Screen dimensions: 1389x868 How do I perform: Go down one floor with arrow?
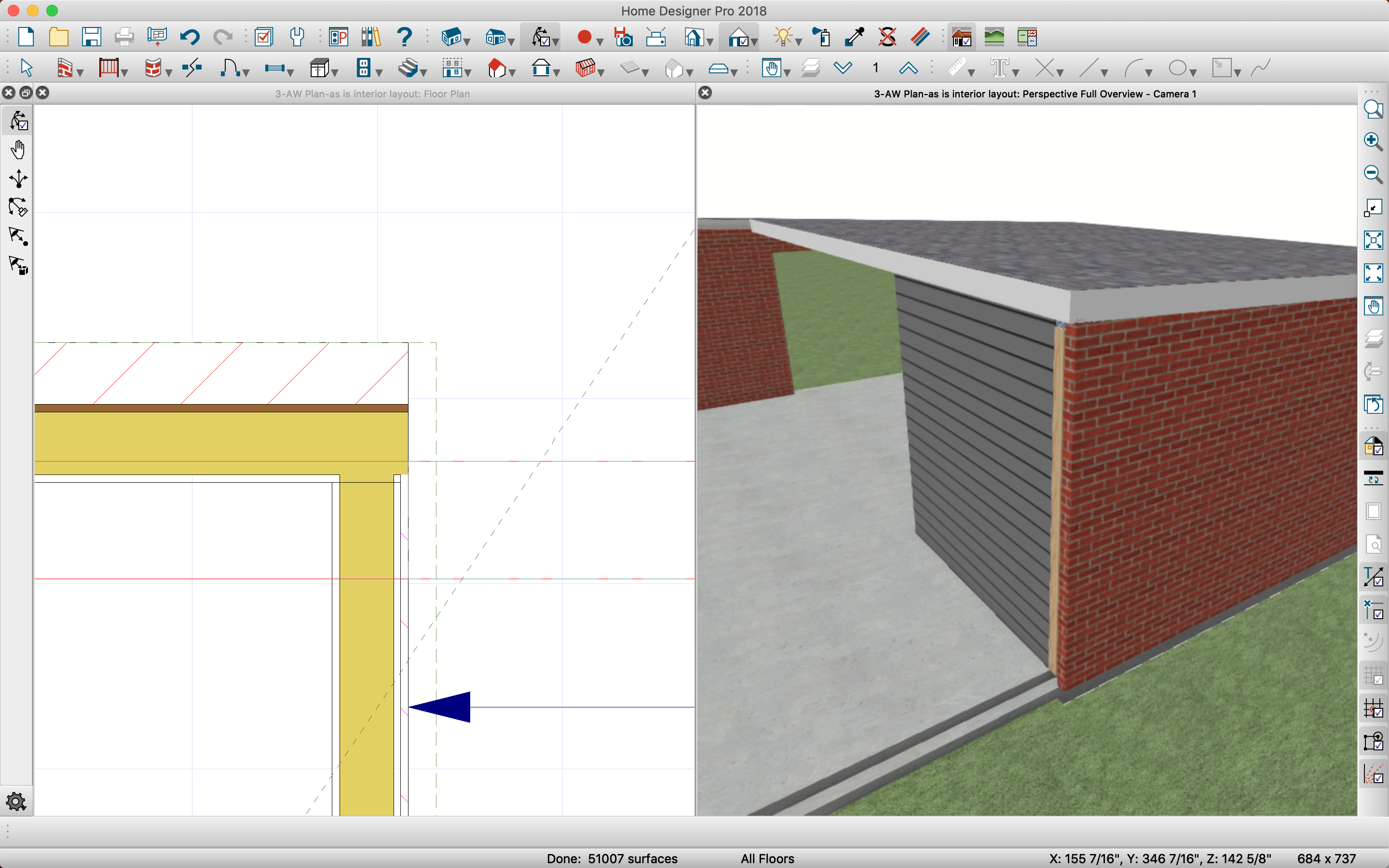click(x=843, y=68)
